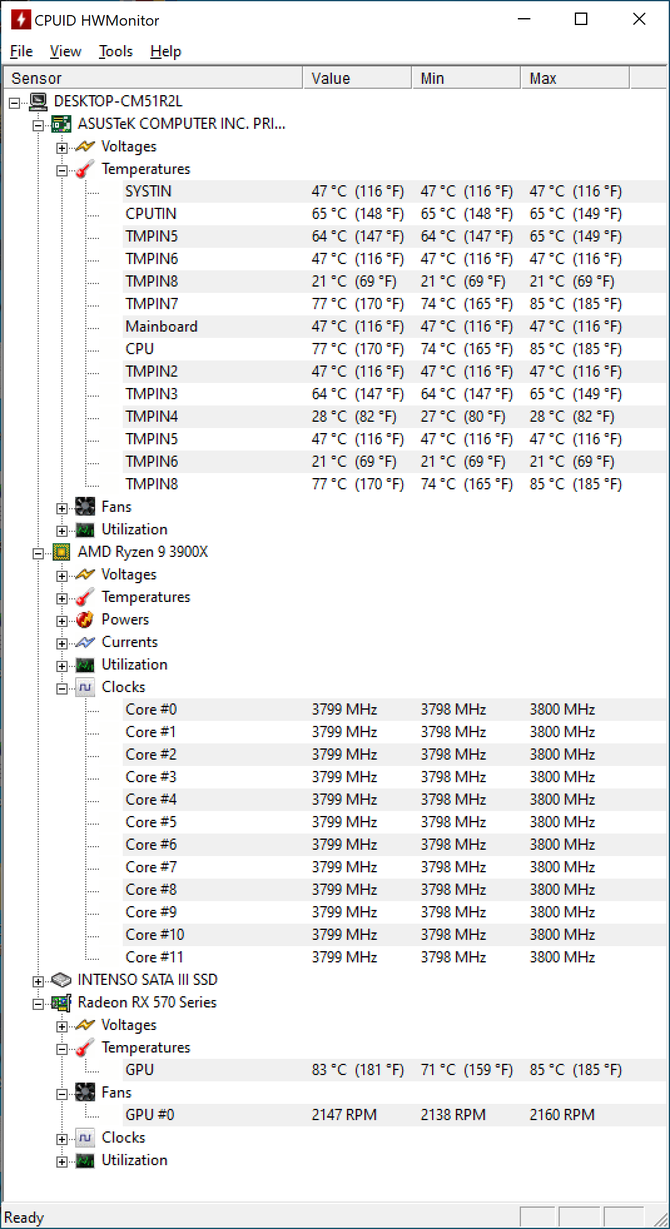This screenshot has height=1229, width=670.
Task: Click the Value column header
Action: pos(357,78)
